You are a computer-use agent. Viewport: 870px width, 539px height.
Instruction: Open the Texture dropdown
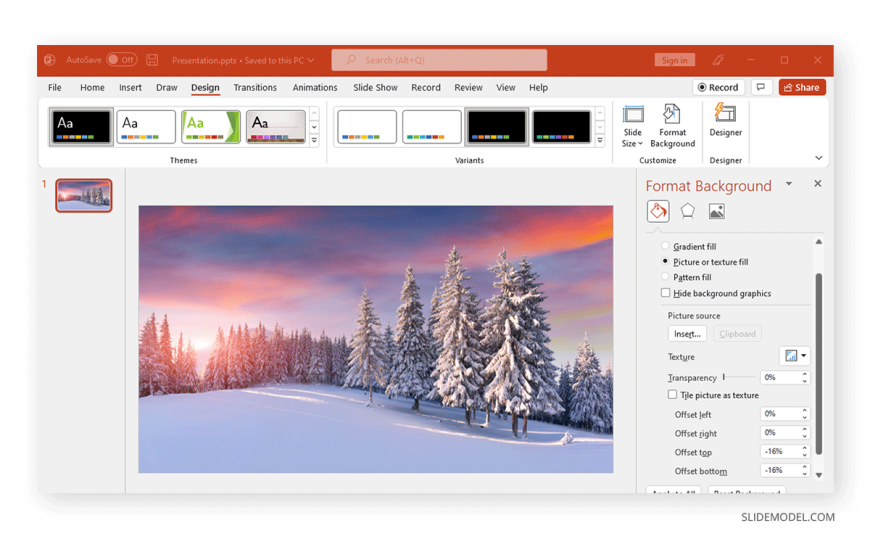coord(795,356)
